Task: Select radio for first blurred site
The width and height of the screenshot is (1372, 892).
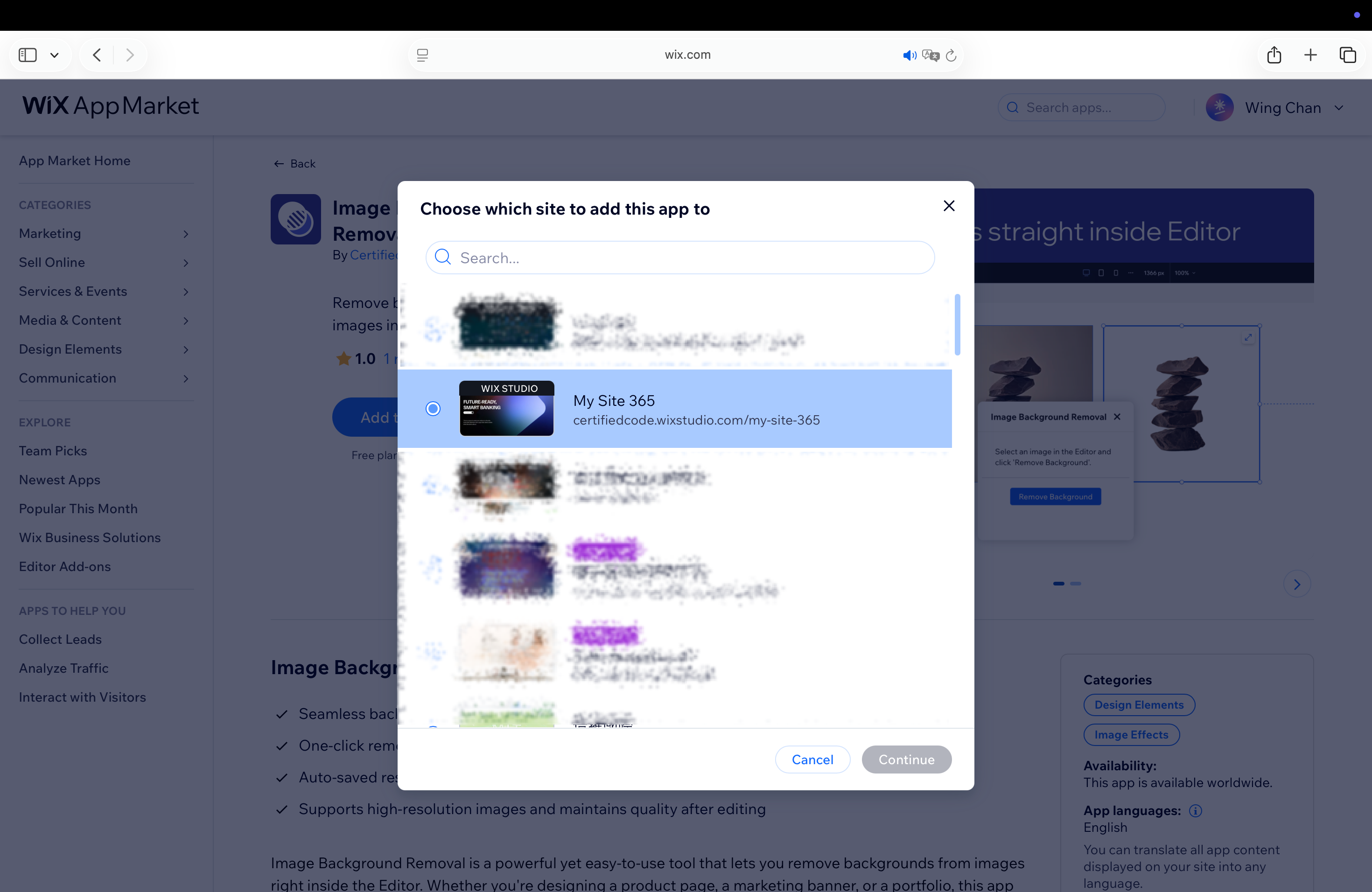Action: pyautogui.click(x=433, y=330)
